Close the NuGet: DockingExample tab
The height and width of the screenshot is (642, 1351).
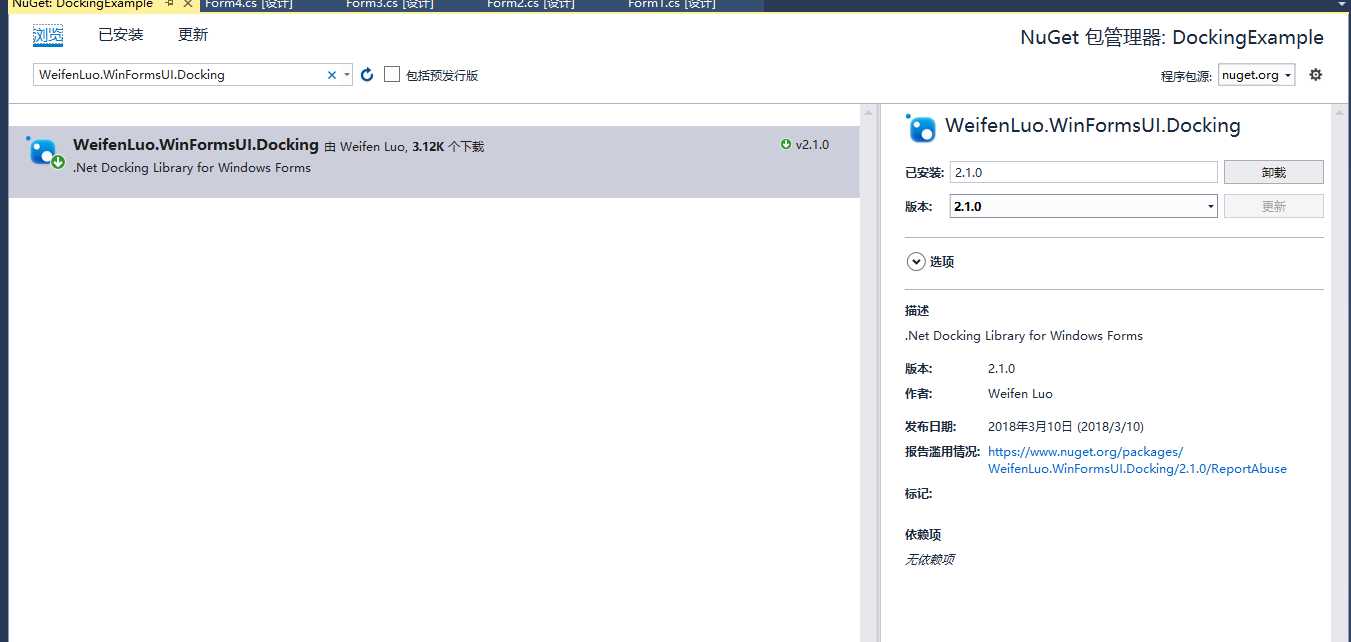point(187,4)
